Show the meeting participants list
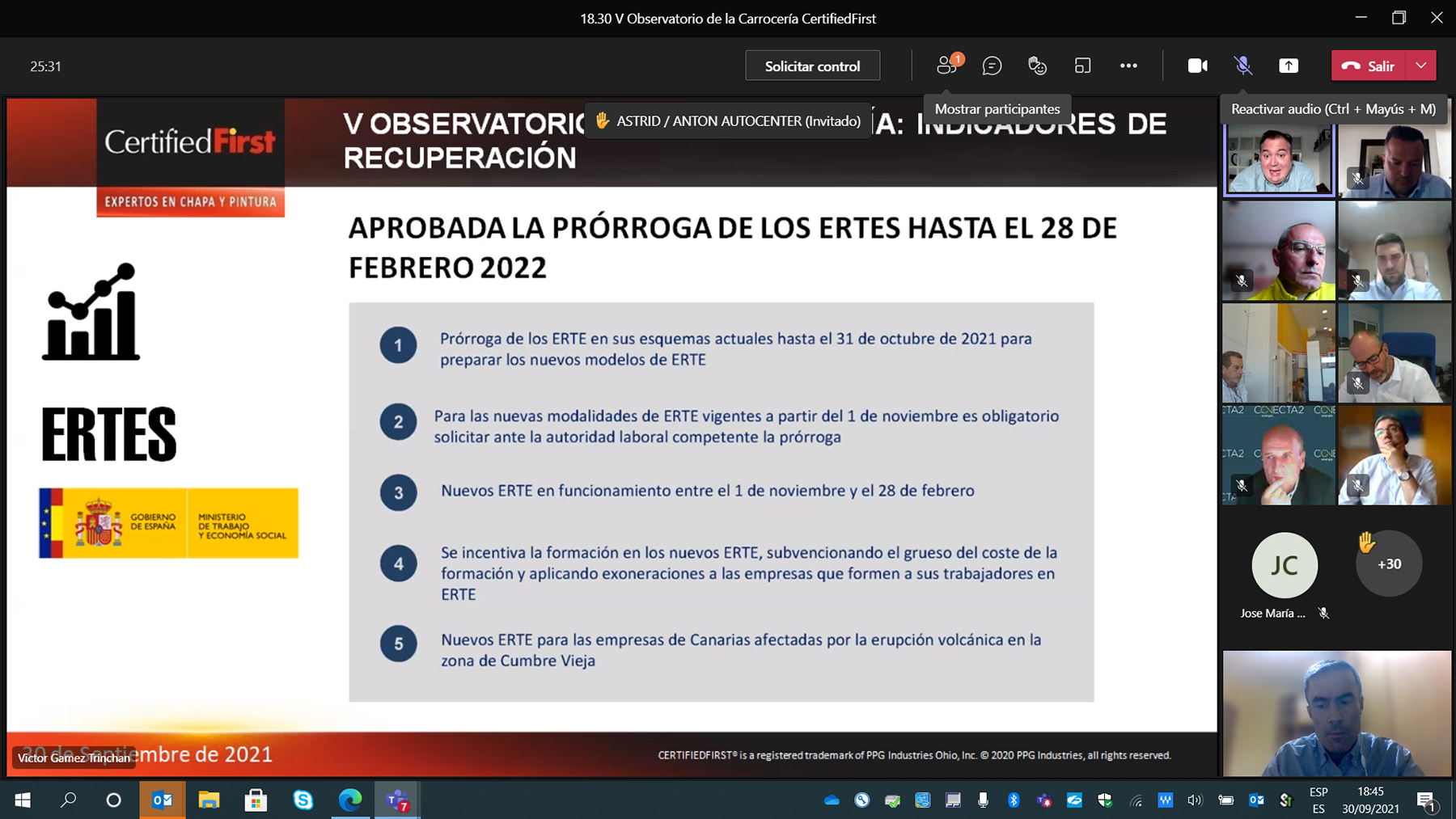The height and width of the screenshot is (819, 1456). [946, 66]
